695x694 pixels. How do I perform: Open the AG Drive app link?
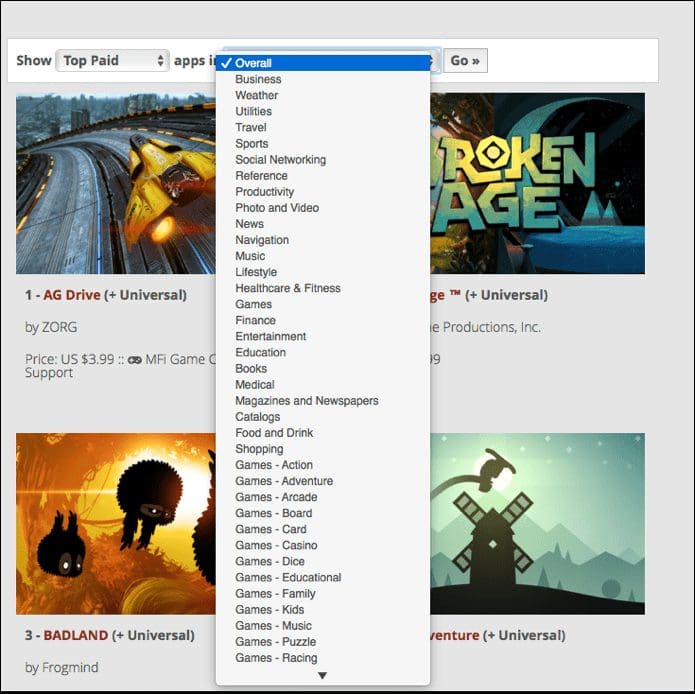[x=71, y=295]
